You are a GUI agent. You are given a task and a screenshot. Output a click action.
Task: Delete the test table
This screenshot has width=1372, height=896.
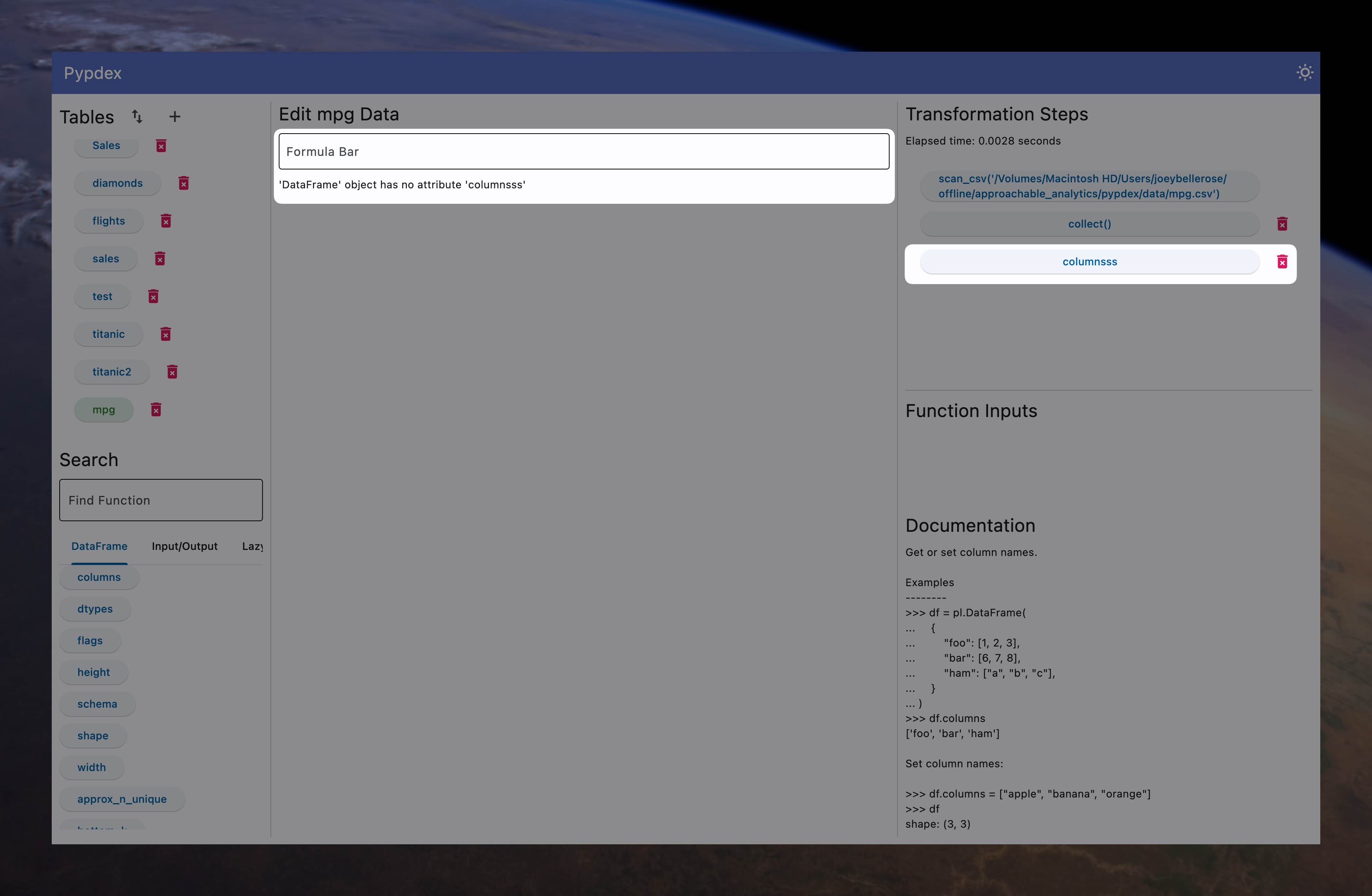[153, 296]
